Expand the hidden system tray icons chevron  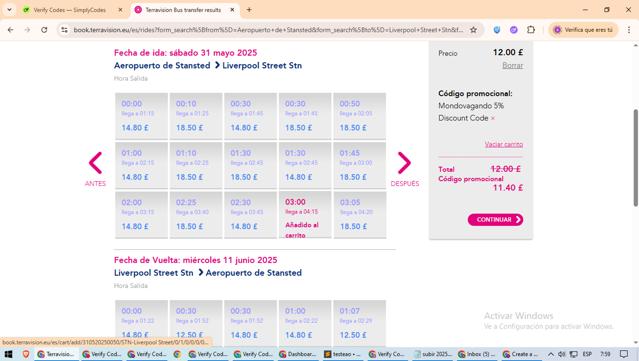click(551, 354)
